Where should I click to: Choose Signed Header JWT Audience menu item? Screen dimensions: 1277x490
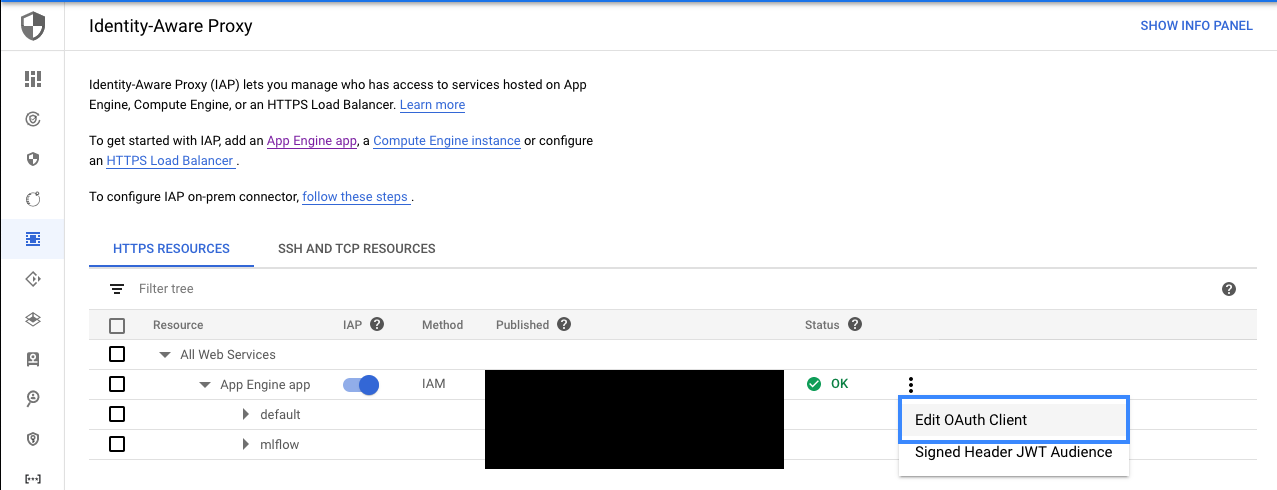[x=1014, y=452]
